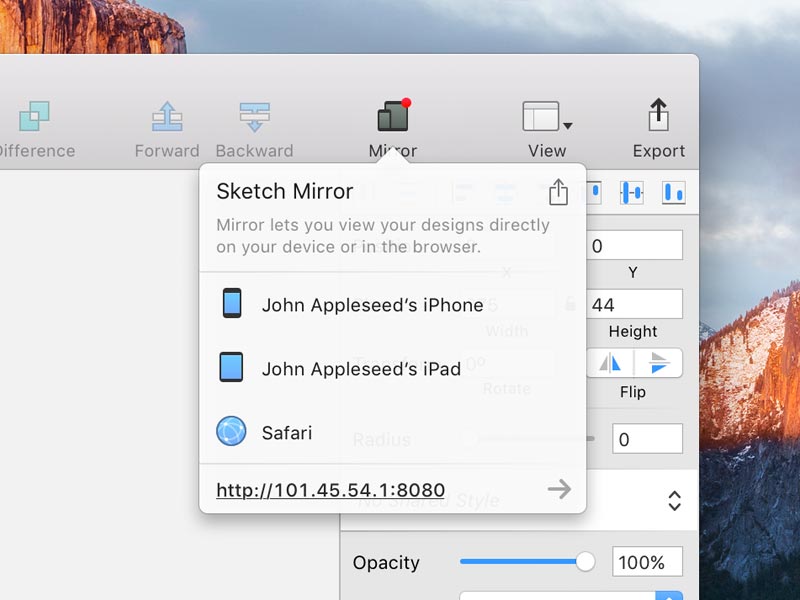The width and height of the screenshot is (800, 600).
Task: Click the Opacity 100% value field
Action: 647,562
